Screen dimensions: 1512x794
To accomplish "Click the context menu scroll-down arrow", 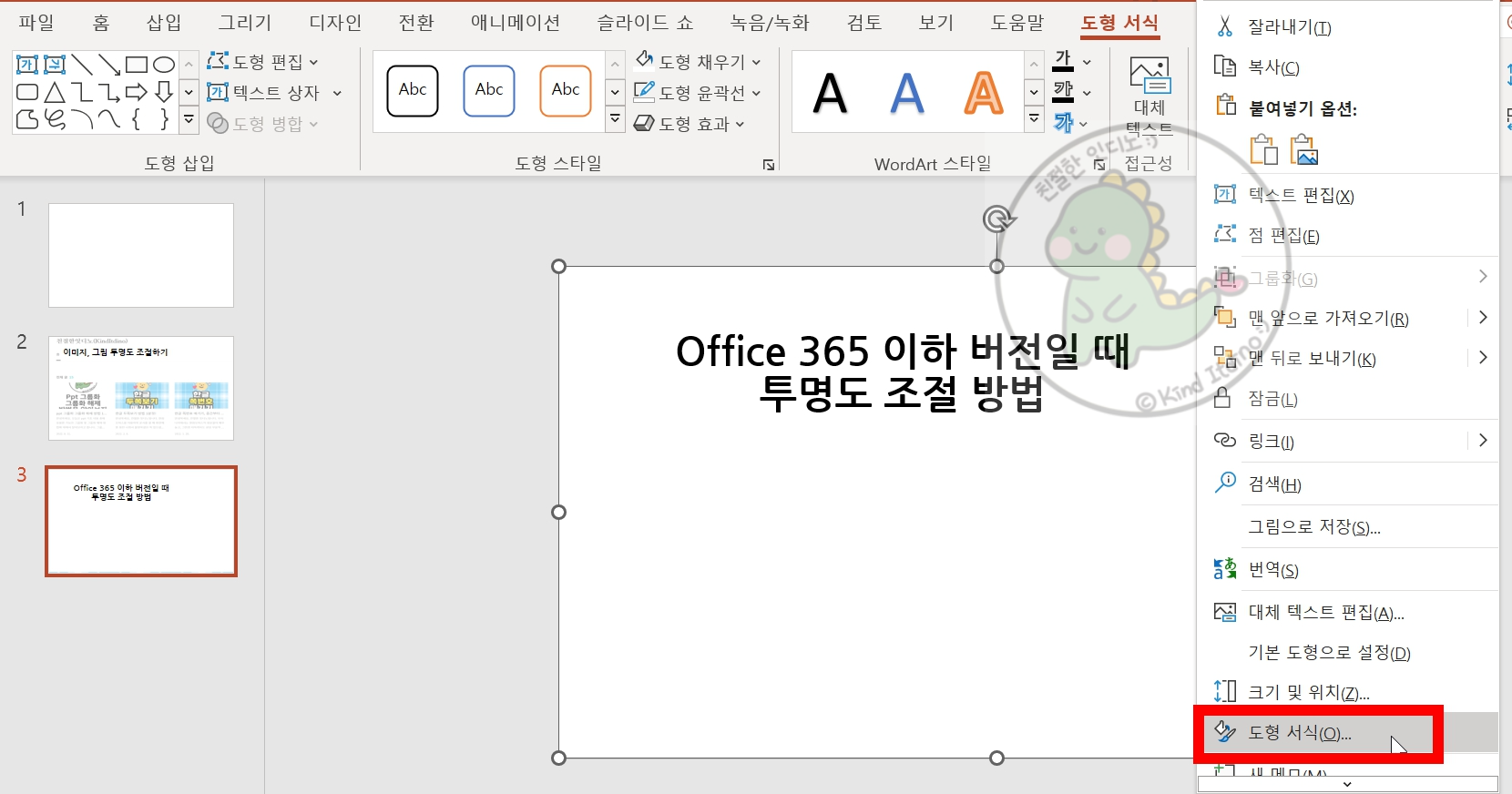I will click(x=1347, y=784).
